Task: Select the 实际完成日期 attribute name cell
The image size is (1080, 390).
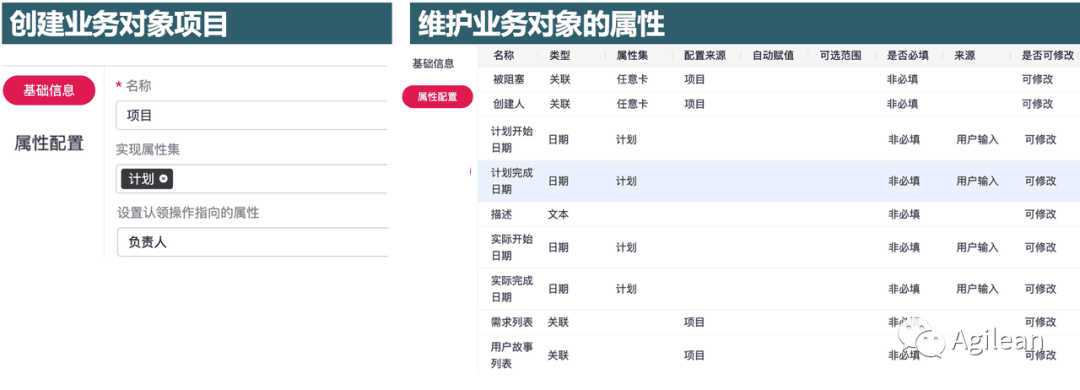Action: 512,289
